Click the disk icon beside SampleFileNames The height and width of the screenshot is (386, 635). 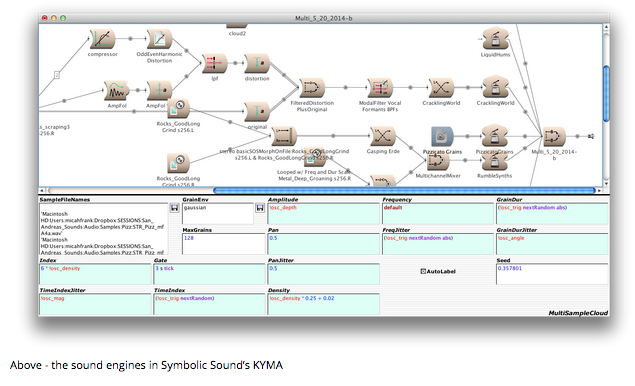point(175,208)
